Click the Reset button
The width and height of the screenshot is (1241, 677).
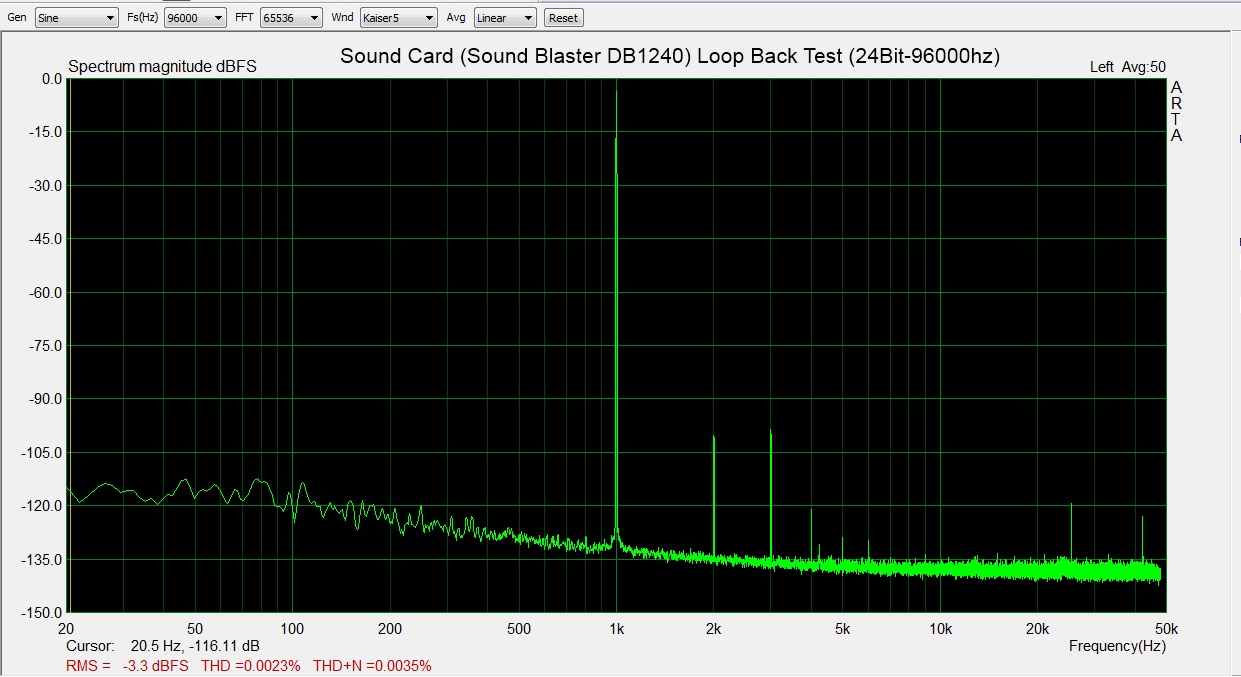point(563,18)
